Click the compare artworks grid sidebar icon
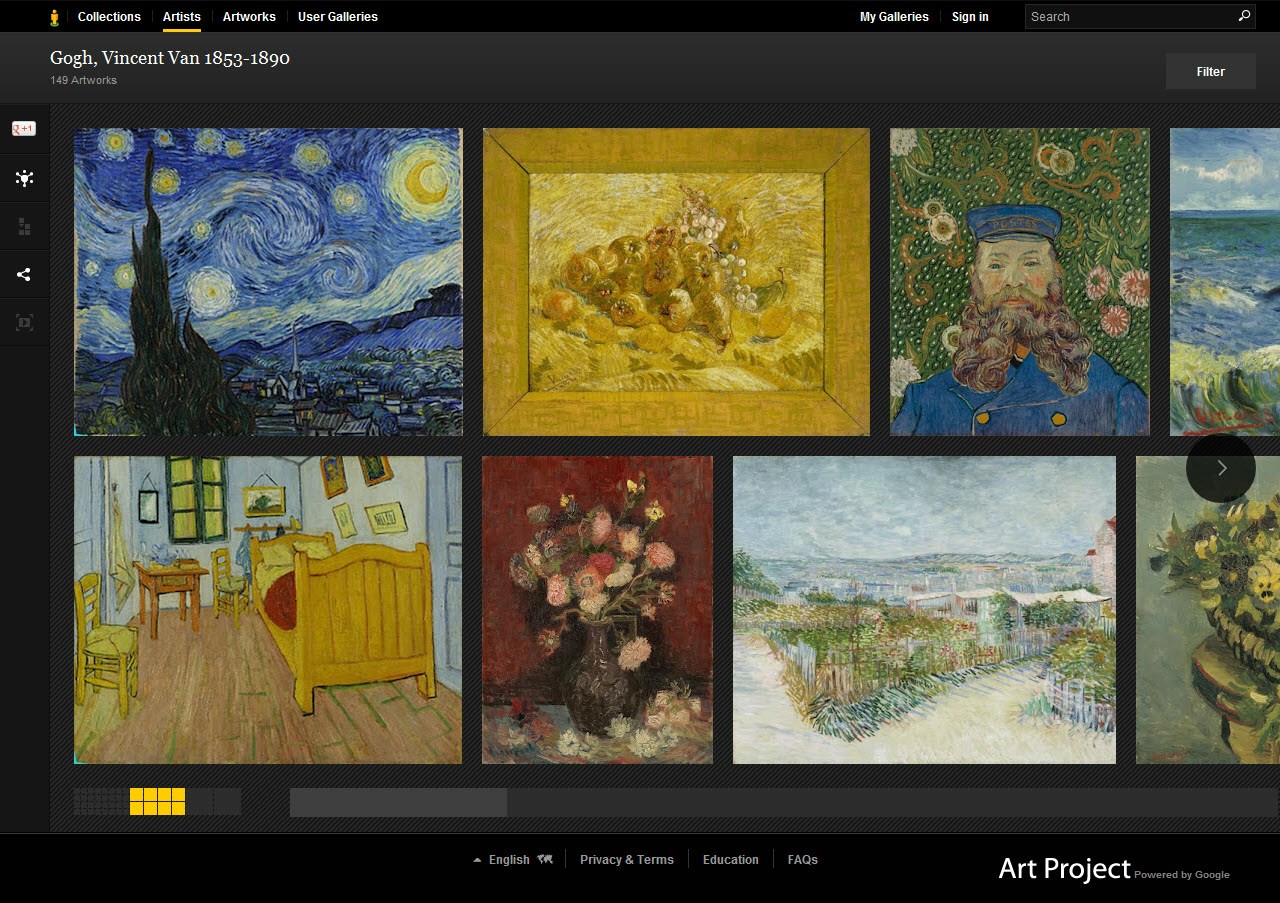 pyautogui.click(x=24, y=227)
